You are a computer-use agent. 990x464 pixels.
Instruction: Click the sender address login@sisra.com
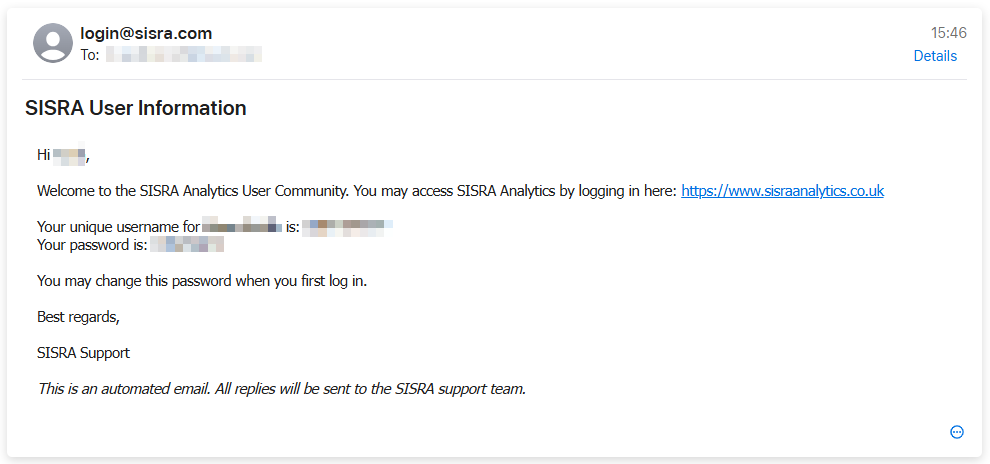(x=146, y=34)
